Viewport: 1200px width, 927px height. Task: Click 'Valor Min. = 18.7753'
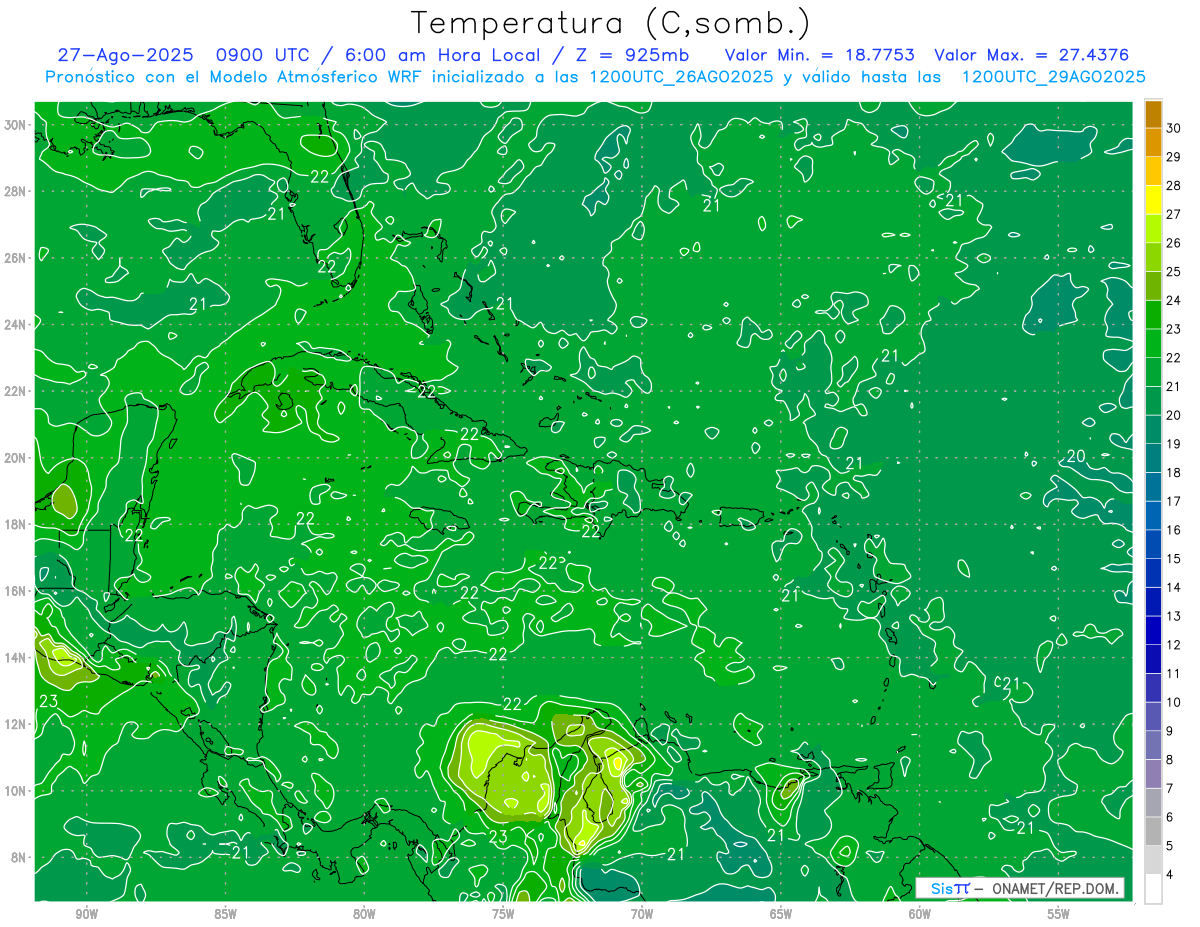tap(820, 55)
